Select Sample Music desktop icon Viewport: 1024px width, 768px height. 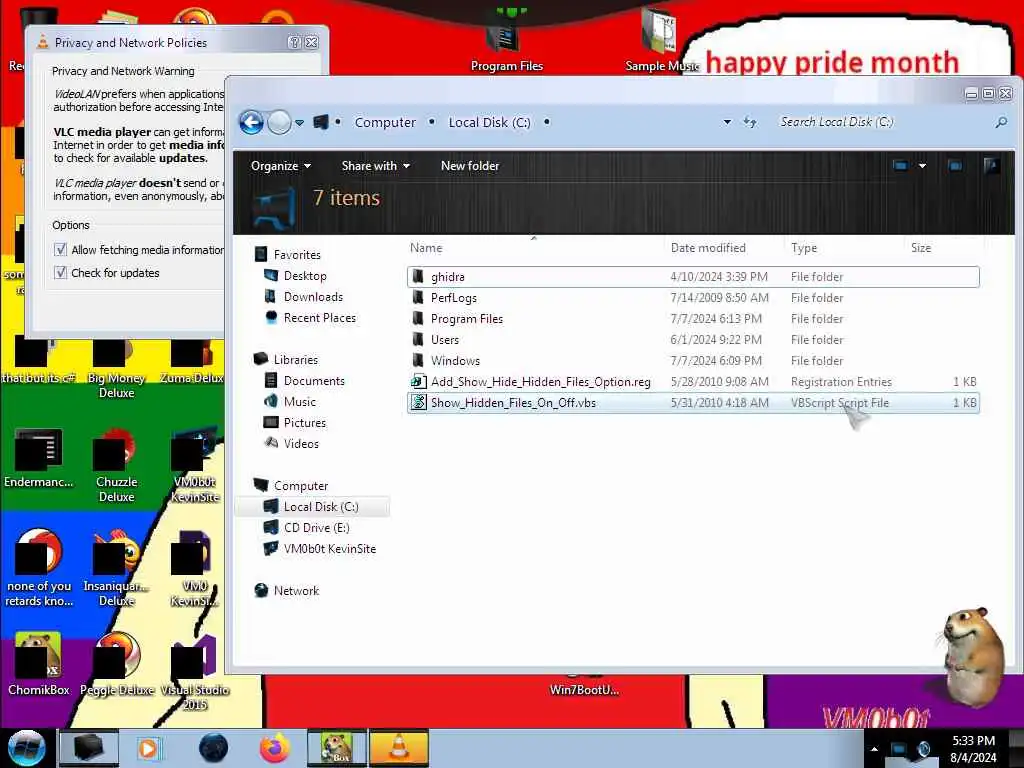661,39
